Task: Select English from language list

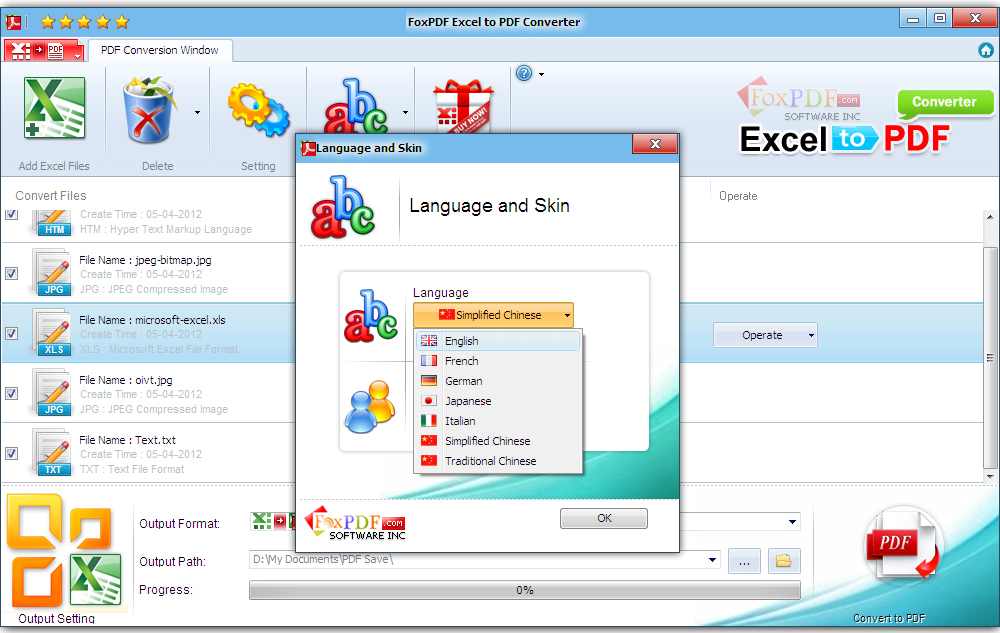Action: [498, 341]
